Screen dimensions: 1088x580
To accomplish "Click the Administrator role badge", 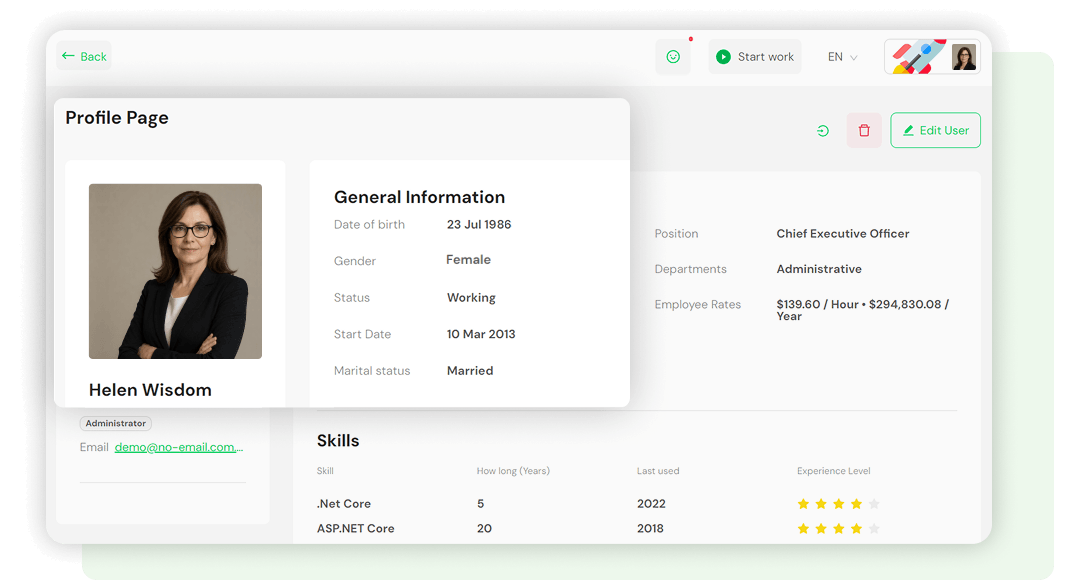I will coord(116,424).
